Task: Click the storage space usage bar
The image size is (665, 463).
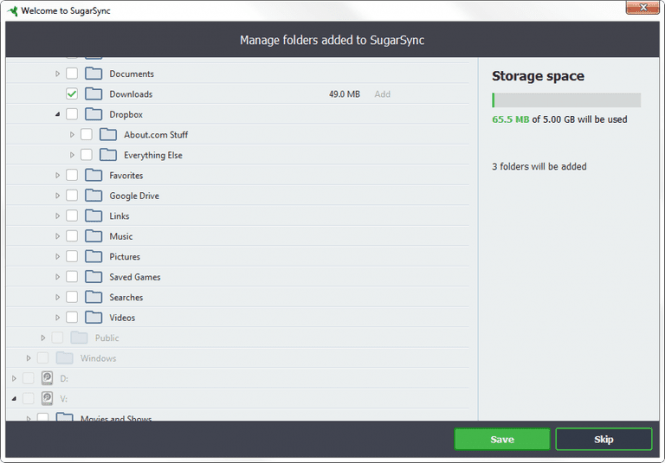Action: pos(566,100)
